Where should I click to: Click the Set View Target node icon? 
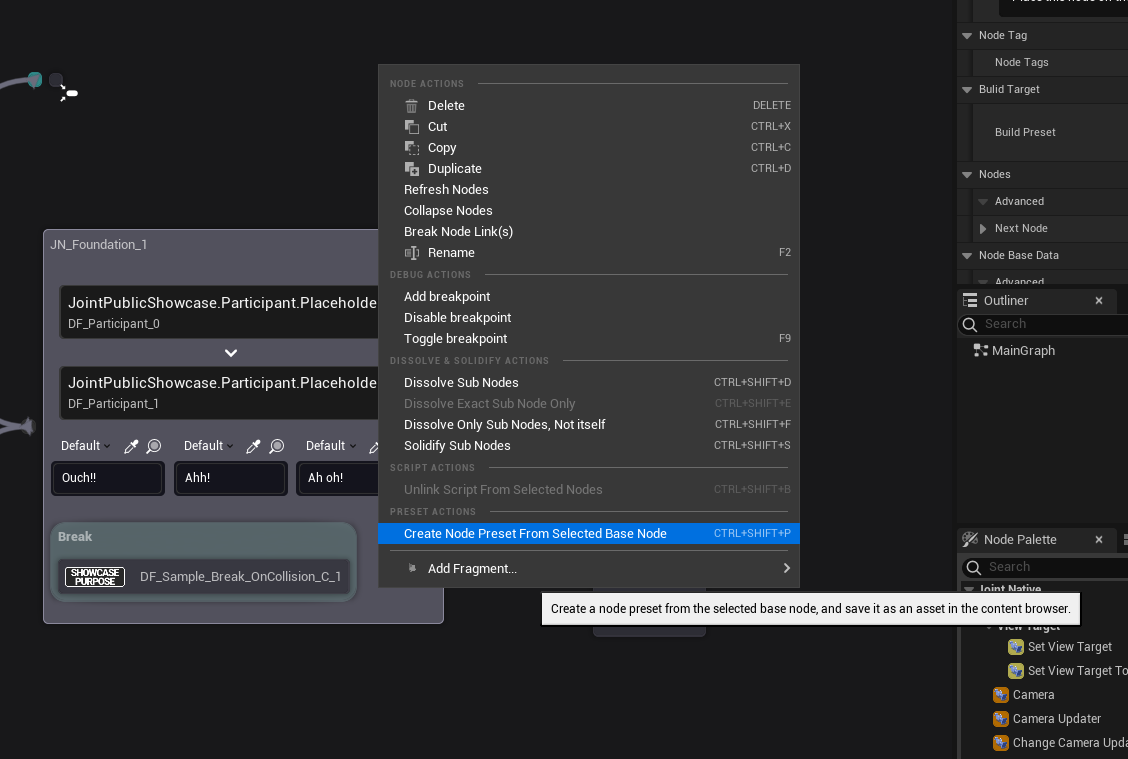(1016, 647)
